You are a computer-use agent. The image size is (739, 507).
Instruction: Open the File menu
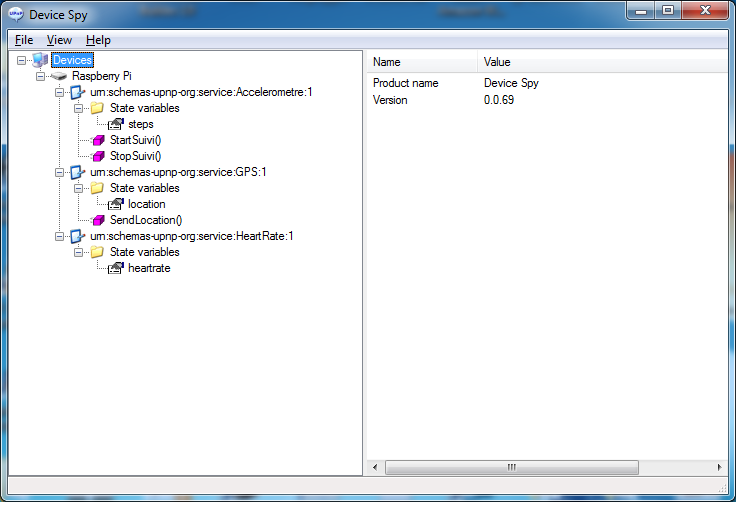click(24, 40)
